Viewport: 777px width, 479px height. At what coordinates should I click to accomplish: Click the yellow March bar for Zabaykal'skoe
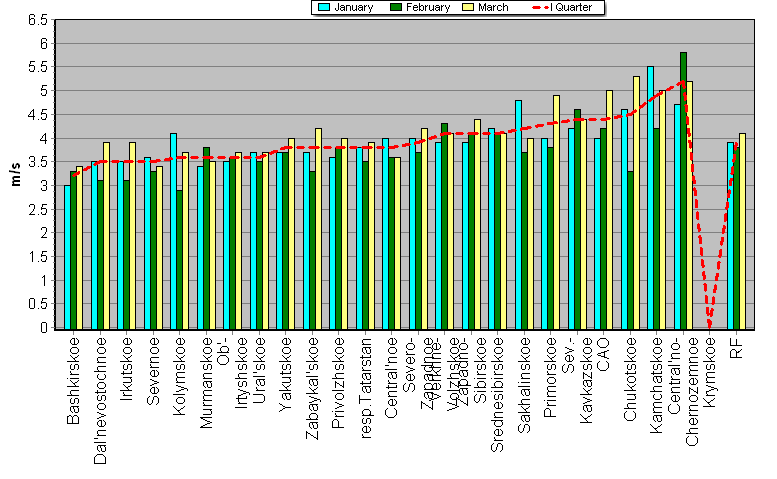[318, 229]
